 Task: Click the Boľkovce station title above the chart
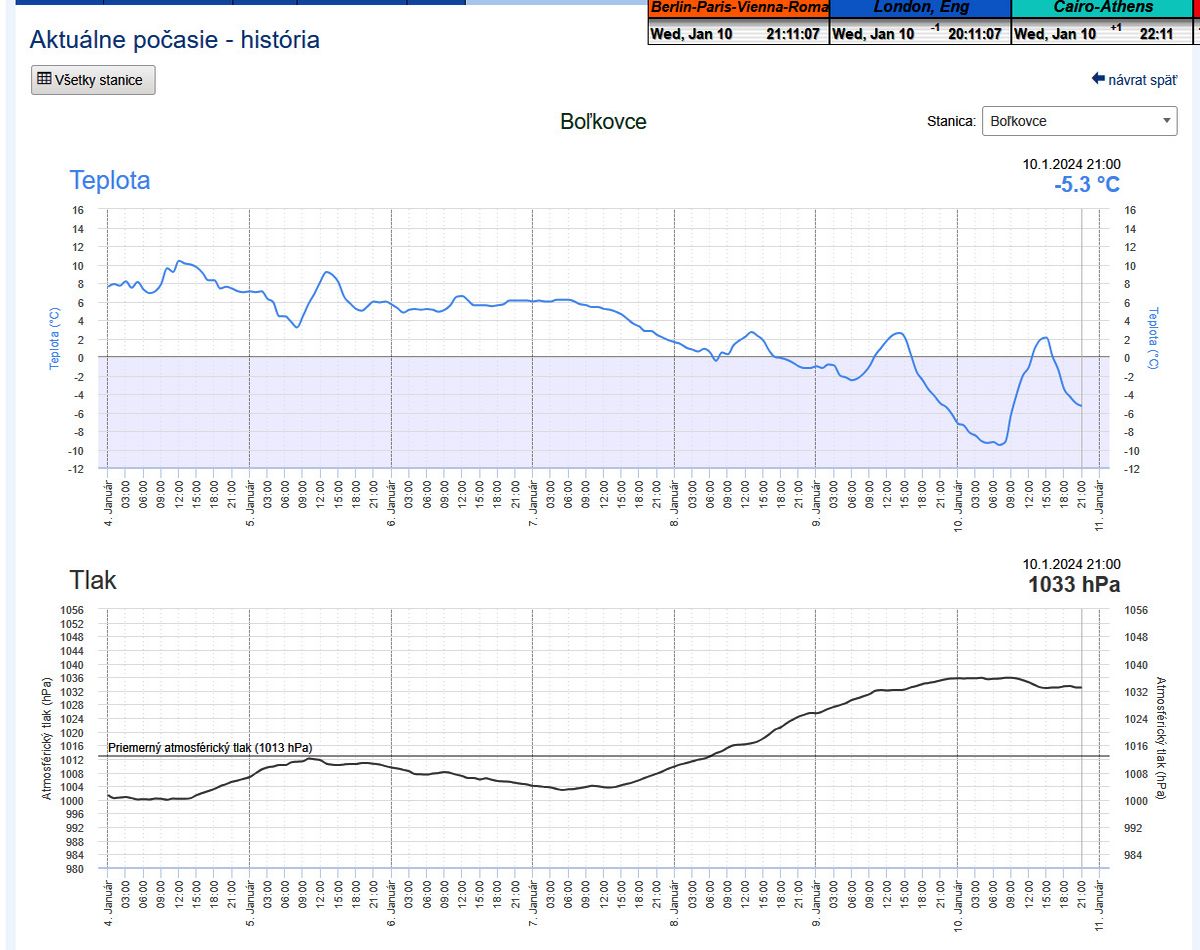click(x=603, y=122)
